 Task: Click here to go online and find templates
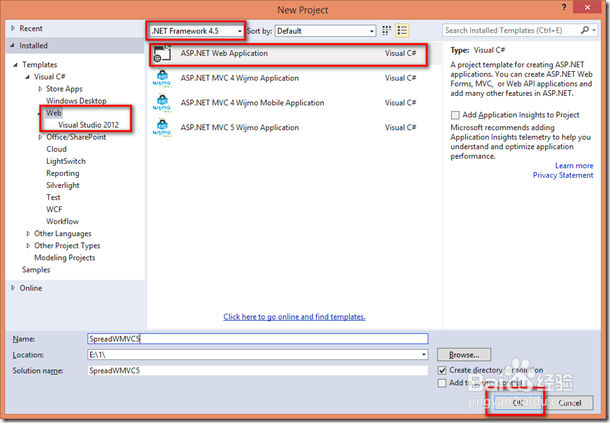(x=294, y=317)
